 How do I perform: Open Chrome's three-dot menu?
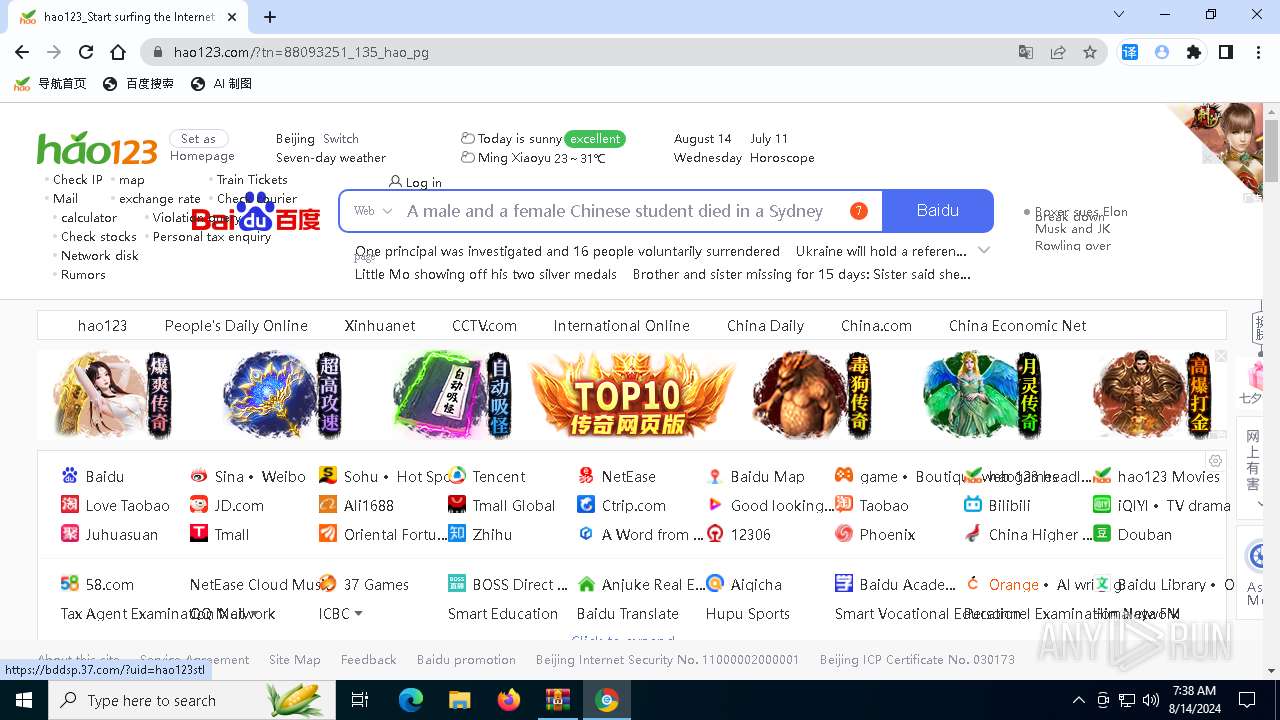1258,52
